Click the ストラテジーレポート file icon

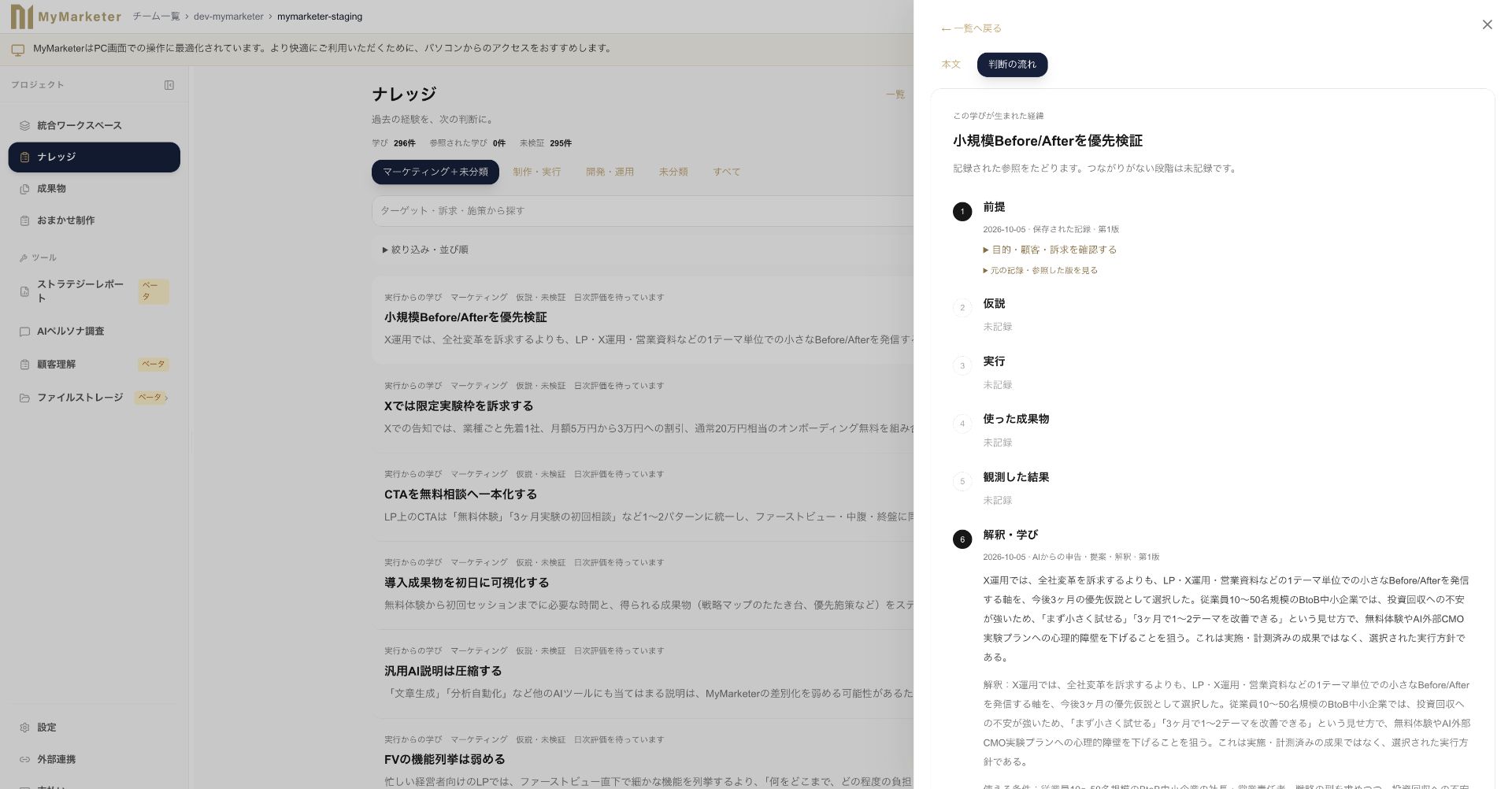click(24, 291)
